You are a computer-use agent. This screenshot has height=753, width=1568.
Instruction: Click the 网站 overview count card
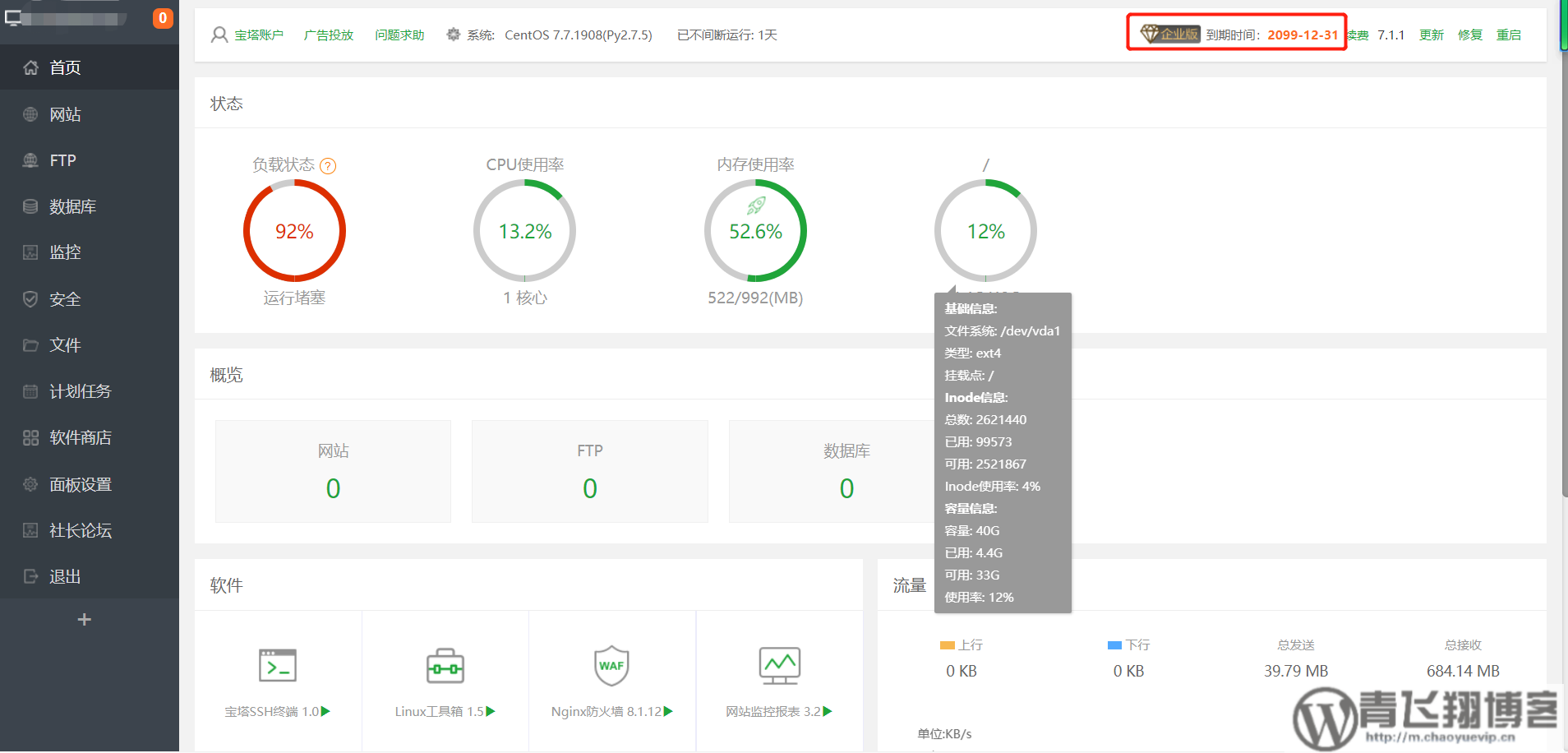tap(333, 471)
